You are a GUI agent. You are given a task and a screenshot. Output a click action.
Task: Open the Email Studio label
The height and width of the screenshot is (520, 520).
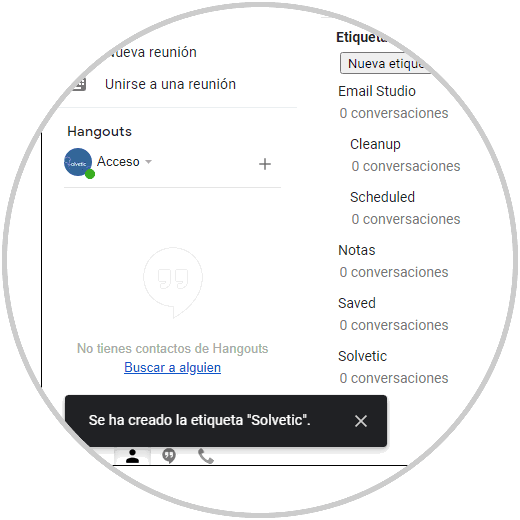[x=377, y=91]
